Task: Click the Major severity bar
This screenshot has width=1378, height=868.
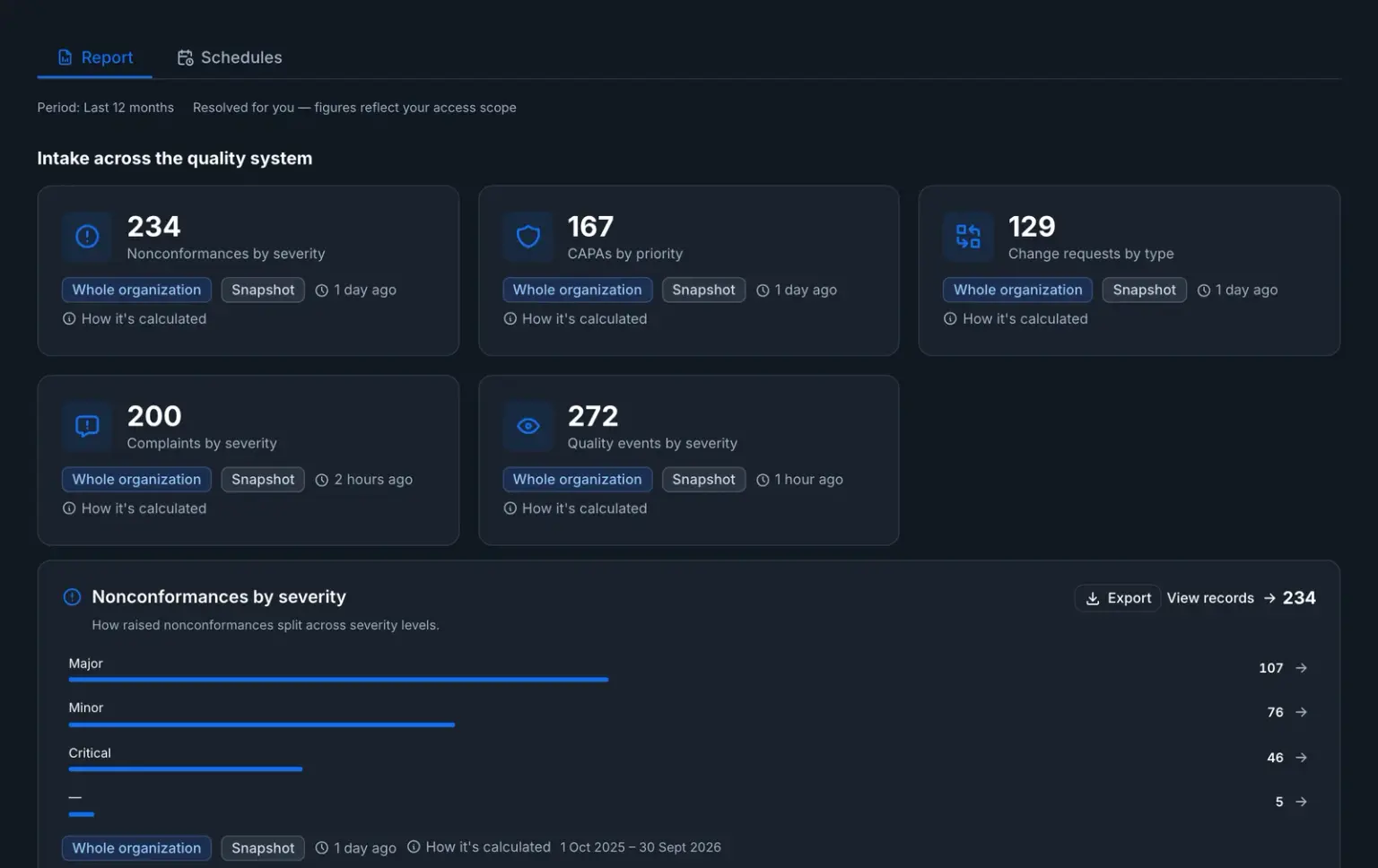Action: point(338,680)
